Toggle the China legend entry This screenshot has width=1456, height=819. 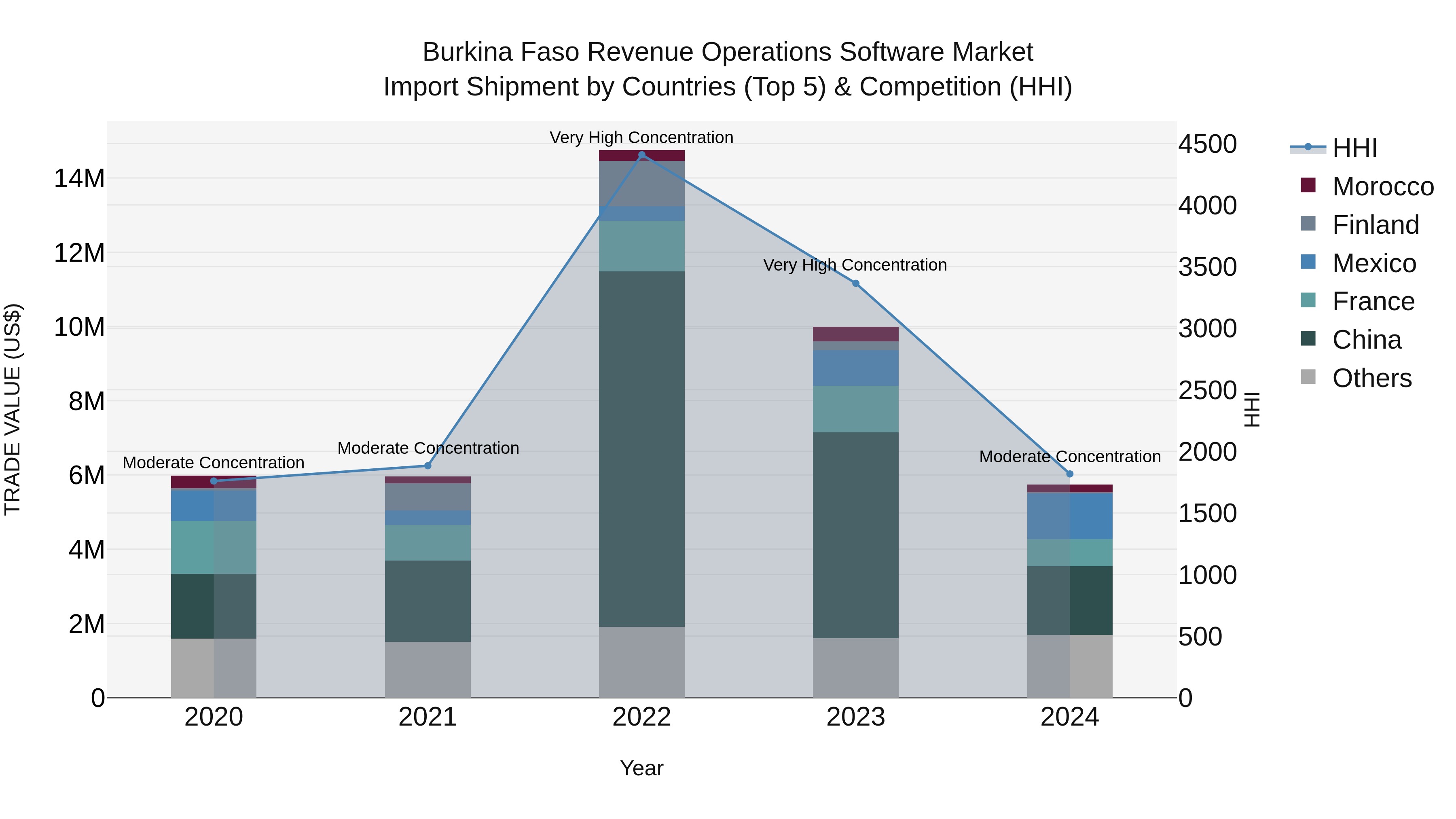click(1351, 340)
